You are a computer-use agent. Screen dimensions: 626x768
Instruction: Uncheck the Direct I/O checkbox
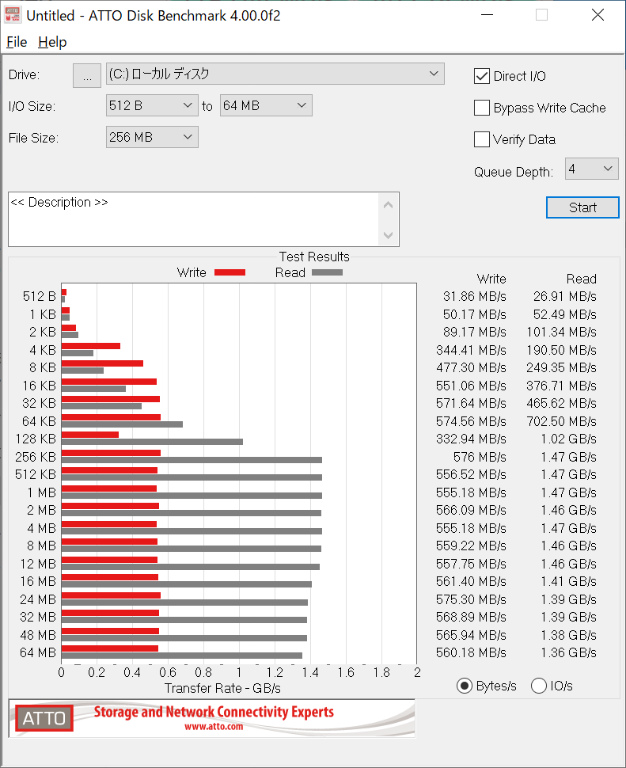(x=482, y=76)
